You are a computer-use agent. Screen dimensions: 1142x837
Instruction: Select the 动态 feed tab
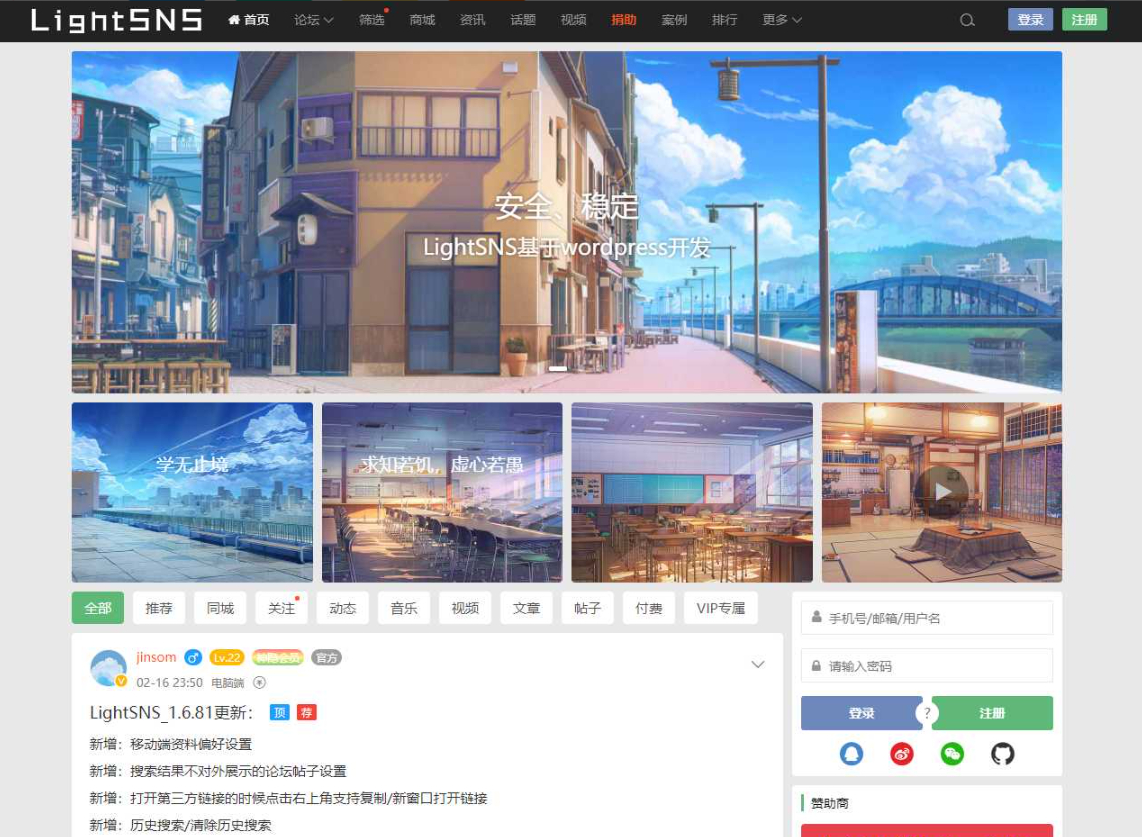pos(342,608)
